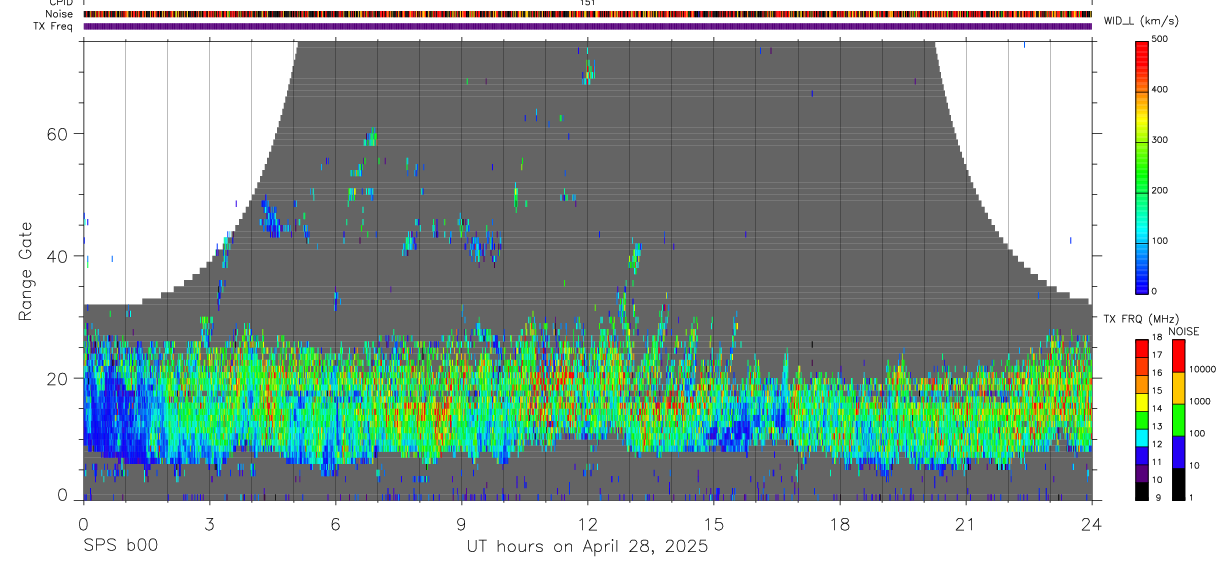Viewport: 1228px width, 567px height.
Task: Click the purple TX Freq strip
Action: coord(587,26)
